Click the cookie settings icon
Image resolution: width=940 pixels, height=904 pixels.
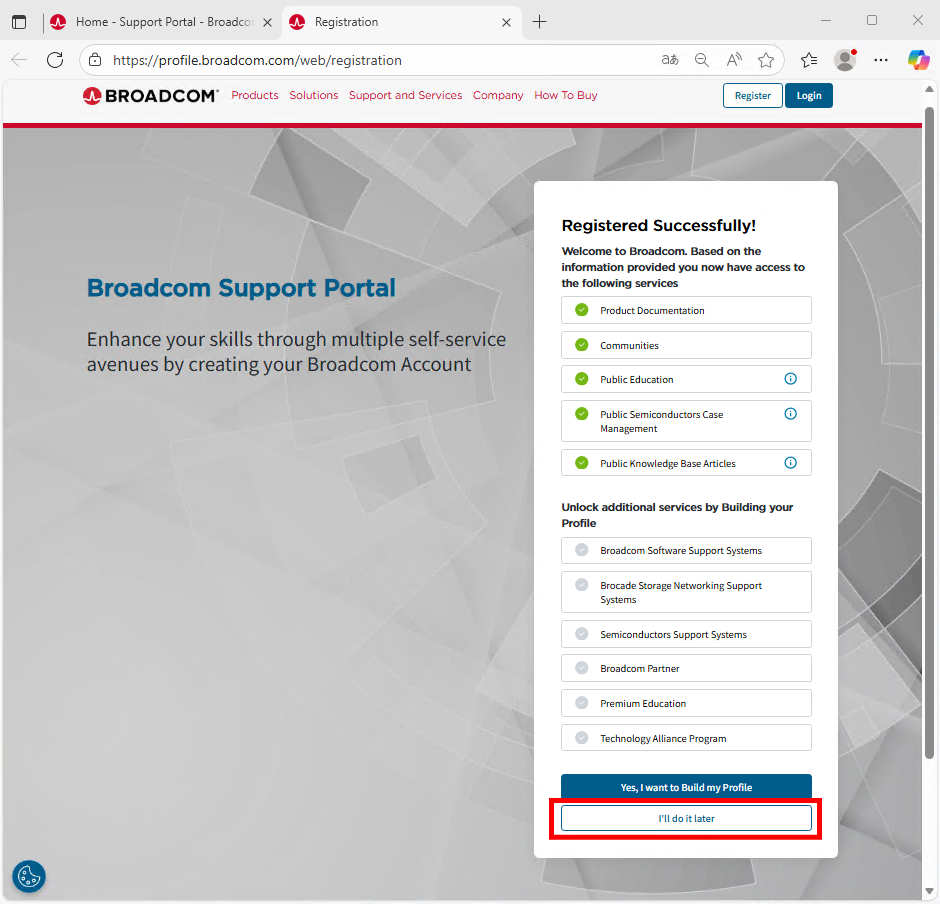tap(29, 876)
